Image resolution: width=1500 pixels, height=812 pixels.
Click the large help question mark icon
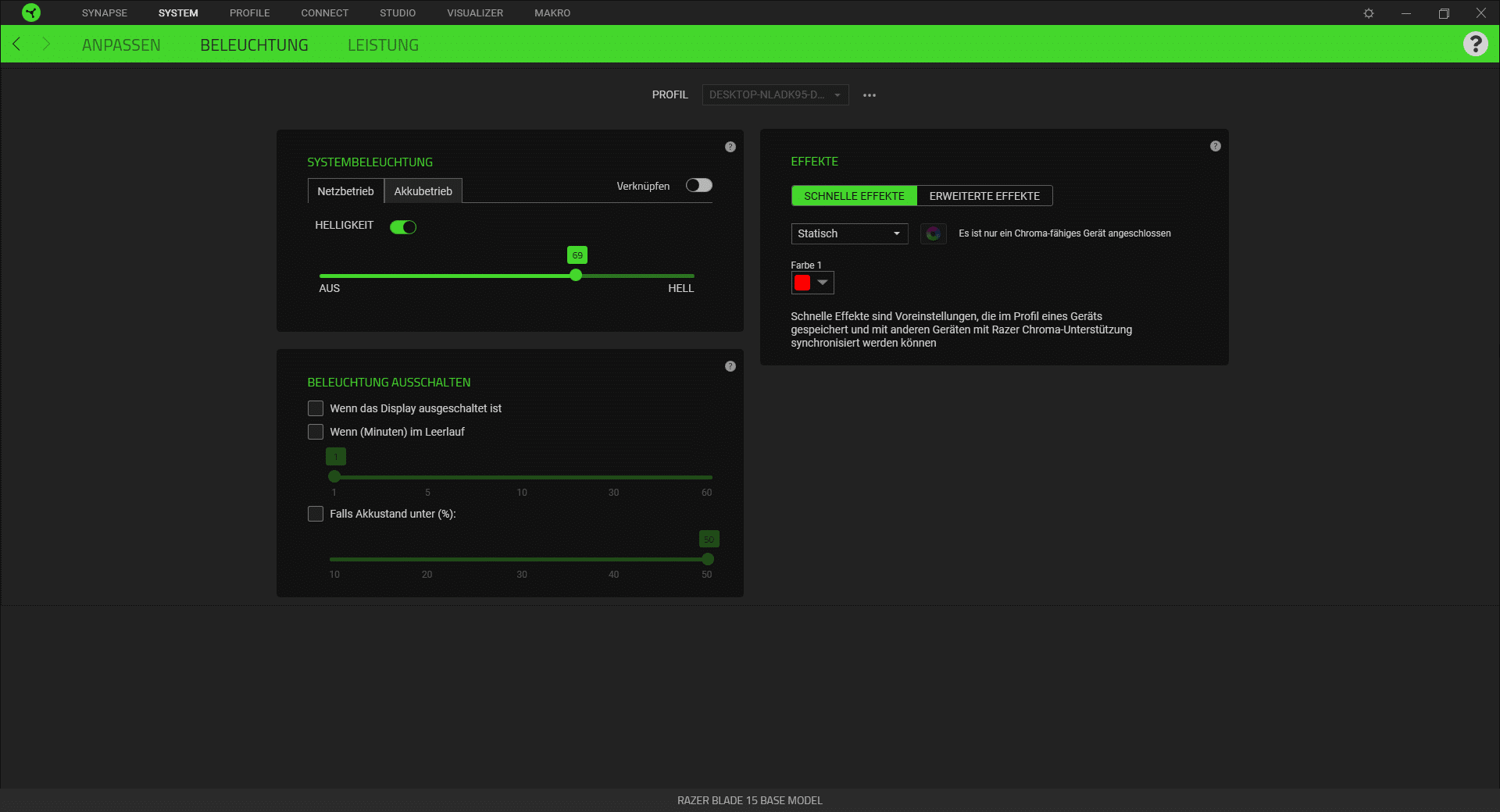click(x=1475, y=44)
